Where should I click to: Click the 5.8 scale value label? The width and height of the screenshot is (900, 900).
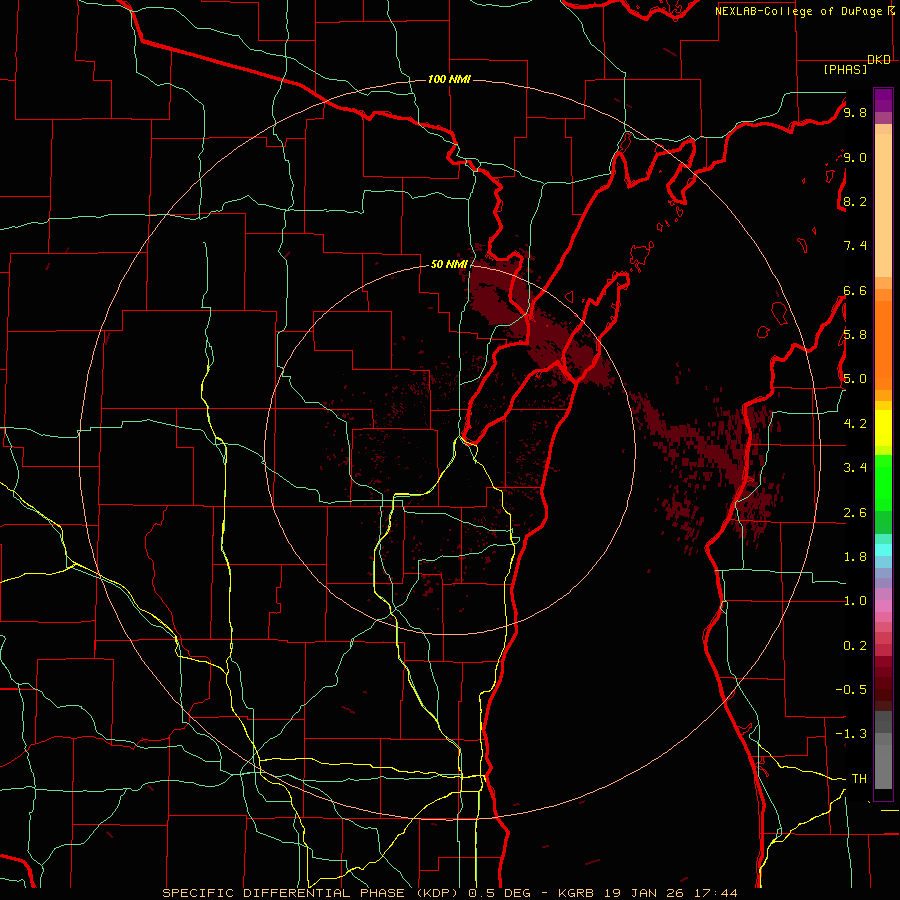tap(855, 335)
